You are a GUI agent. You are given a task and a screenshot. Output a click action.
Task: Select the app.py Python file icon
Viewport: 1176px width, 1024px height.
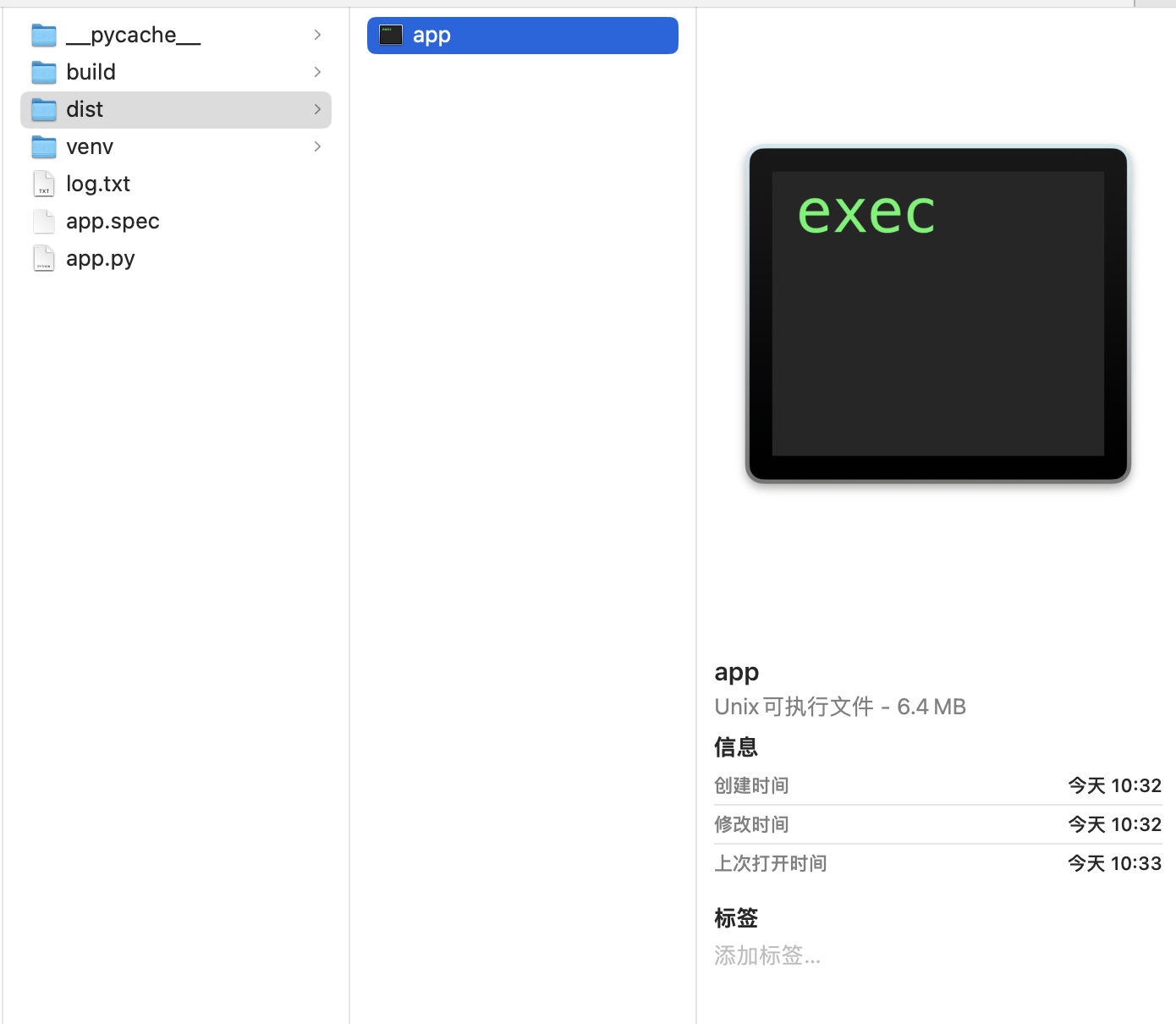click(43, 258)
